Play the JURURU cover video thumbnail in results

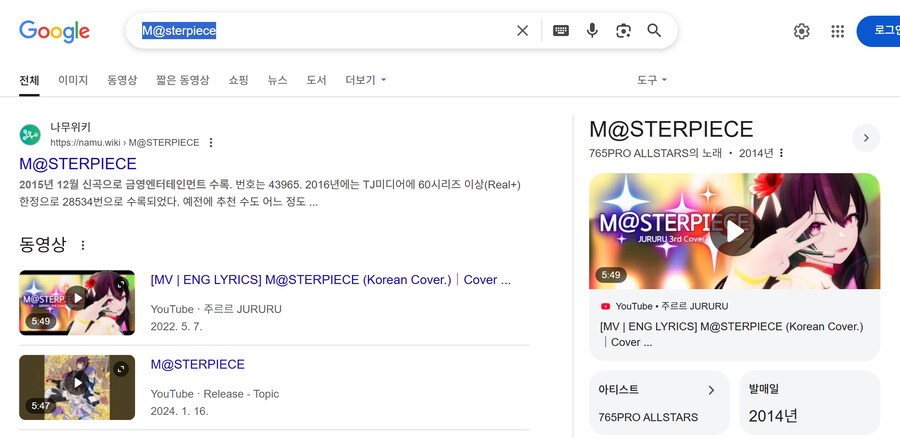tap(77, 303)
